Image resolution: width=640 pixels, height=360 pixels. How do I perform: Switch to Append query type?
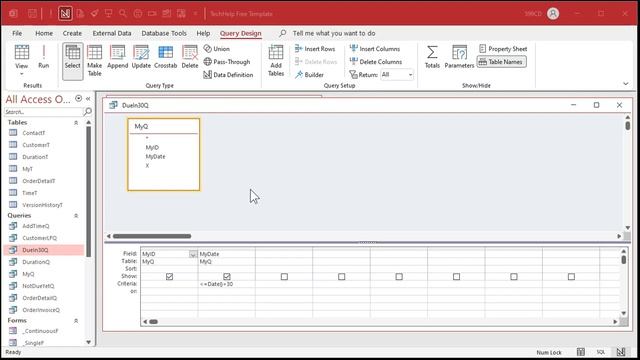[118, 57]
